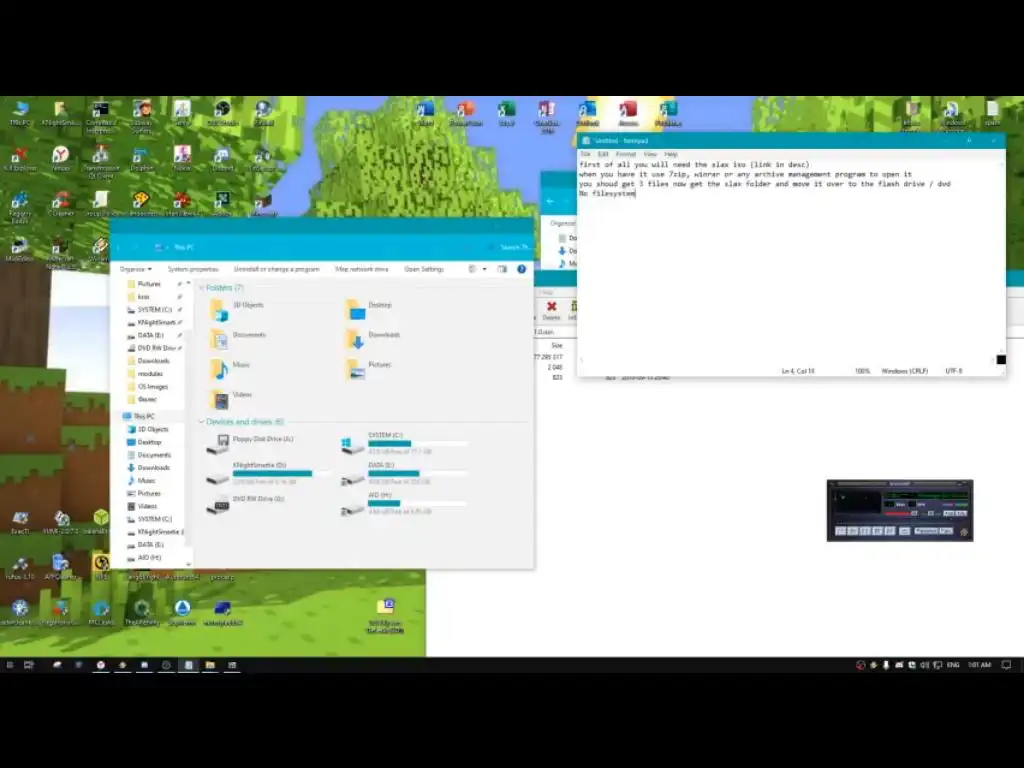Image resolution: width=1024 pixels, height=768 pixels.
Task: Select the DATA (E:) drive in Devices
Action: [x=405, y=473]
